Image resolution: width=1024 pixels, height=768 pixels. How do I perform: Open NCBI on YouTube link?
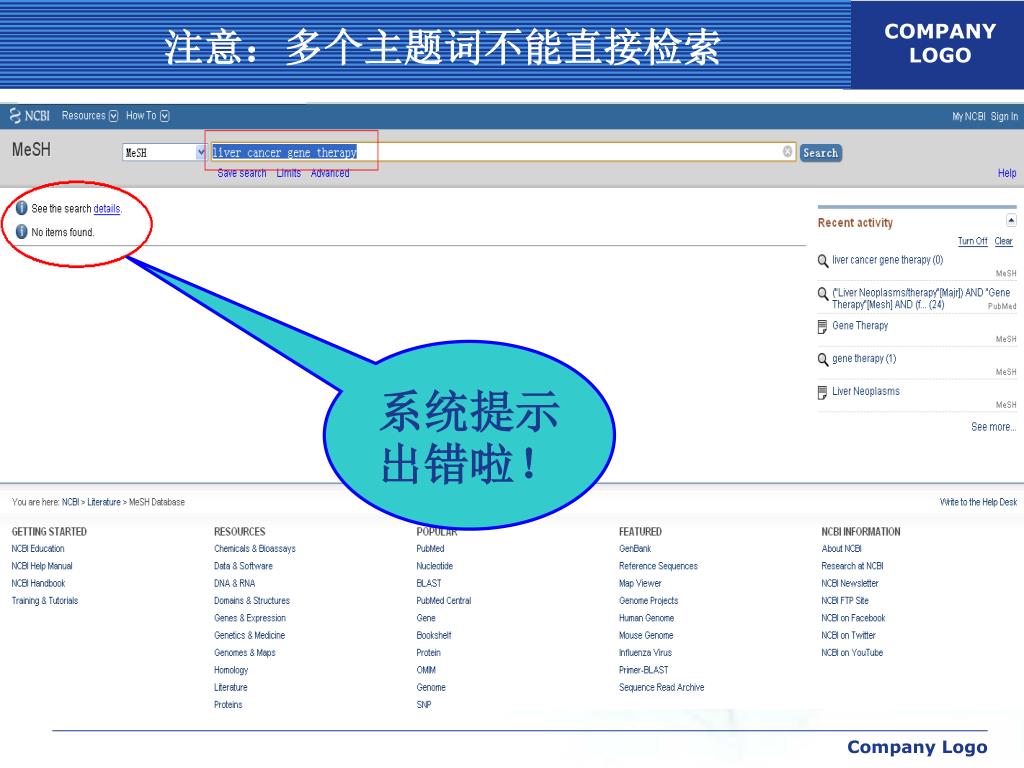click(x=852, y=652)
